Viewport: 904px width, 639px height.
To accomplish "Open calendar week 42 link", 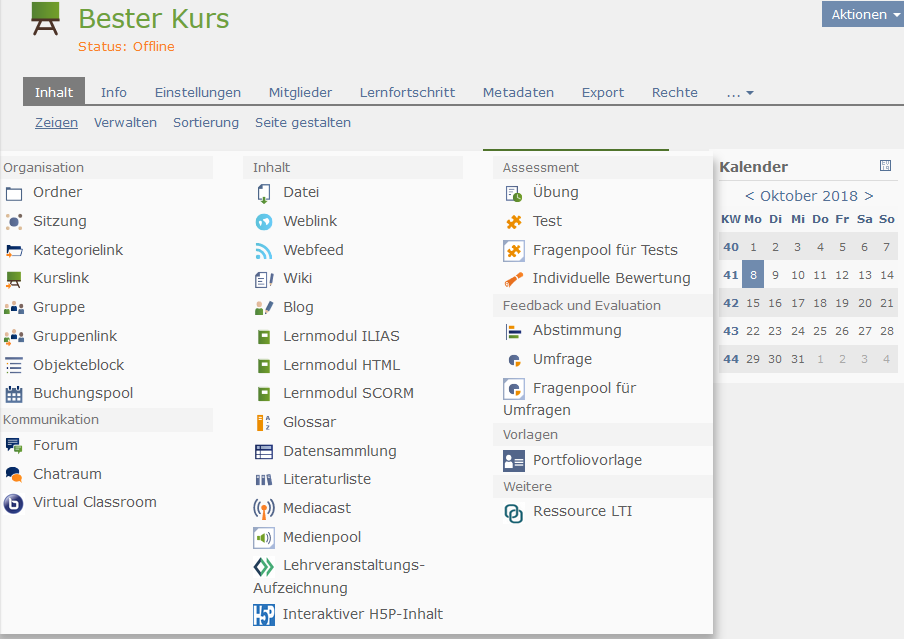I will click(x=730, y=303).
